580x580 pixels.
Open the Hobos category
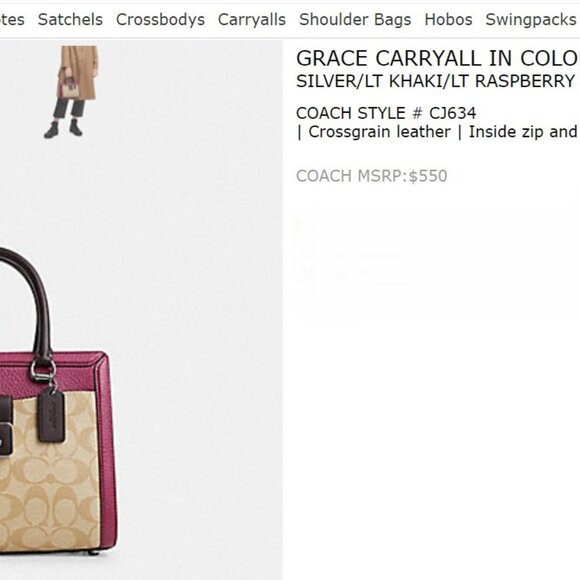448,20
